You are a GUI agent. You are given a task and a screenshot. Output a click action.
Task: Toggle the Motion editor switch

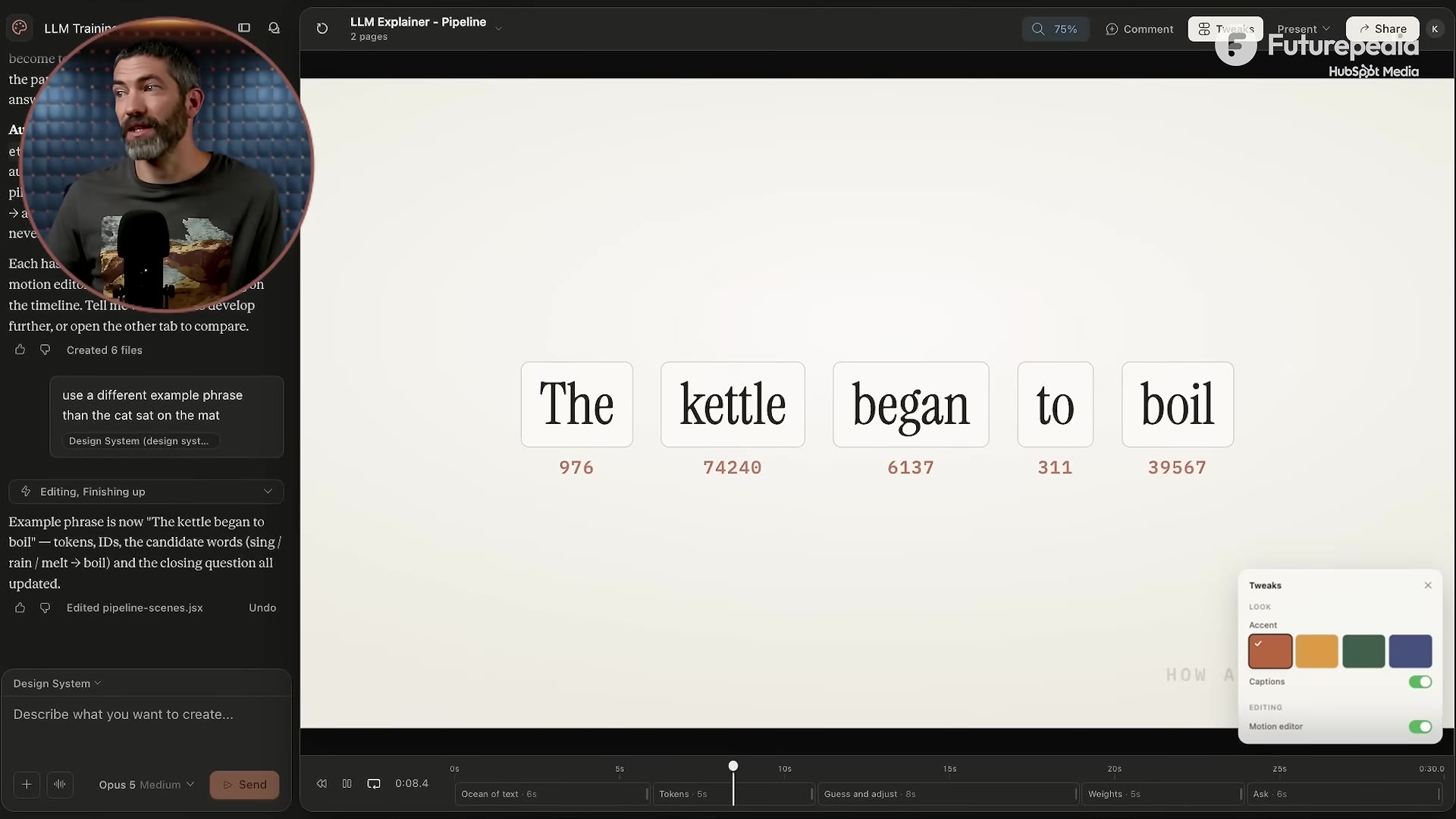click(1420, 726)
